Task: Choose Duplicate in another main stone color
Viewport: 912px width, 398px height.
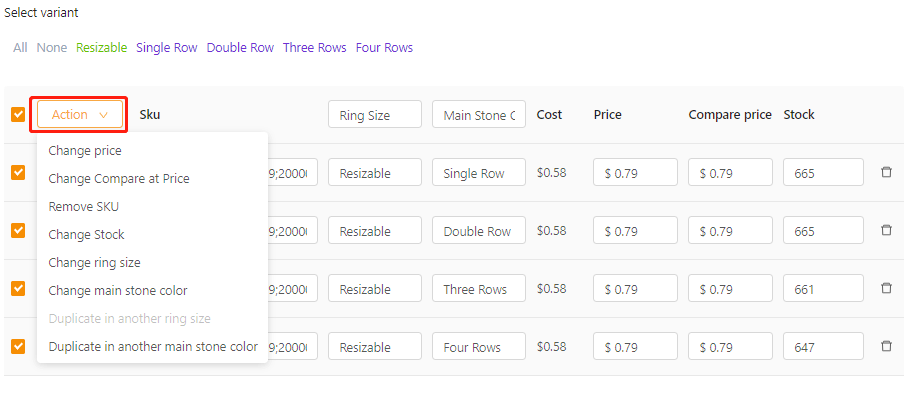Action: [152, 346]
